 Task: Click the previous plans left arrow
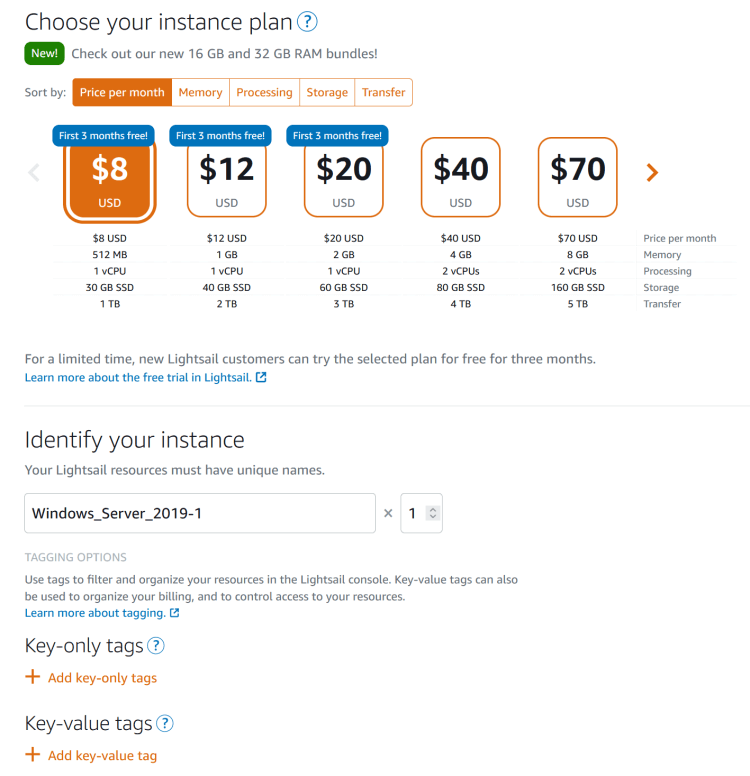(34, 173)
